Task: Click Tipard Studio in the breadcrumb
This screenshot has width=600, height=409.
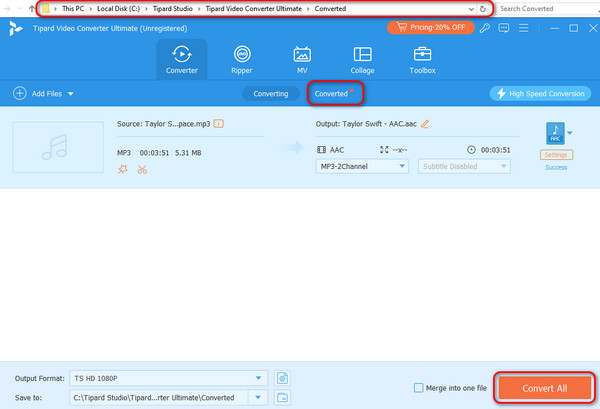Action: pos(173,8)
